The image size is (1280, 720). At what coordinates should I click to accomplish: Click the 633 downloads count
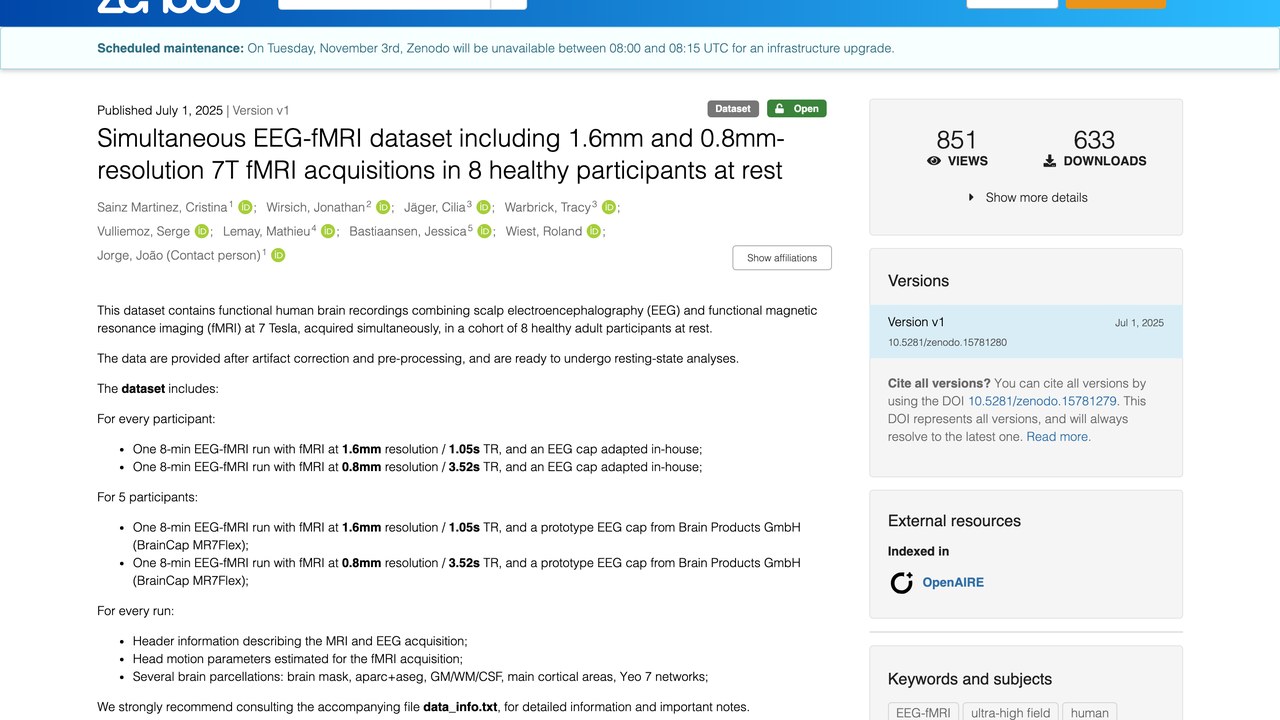click(x=1094, y=140)
